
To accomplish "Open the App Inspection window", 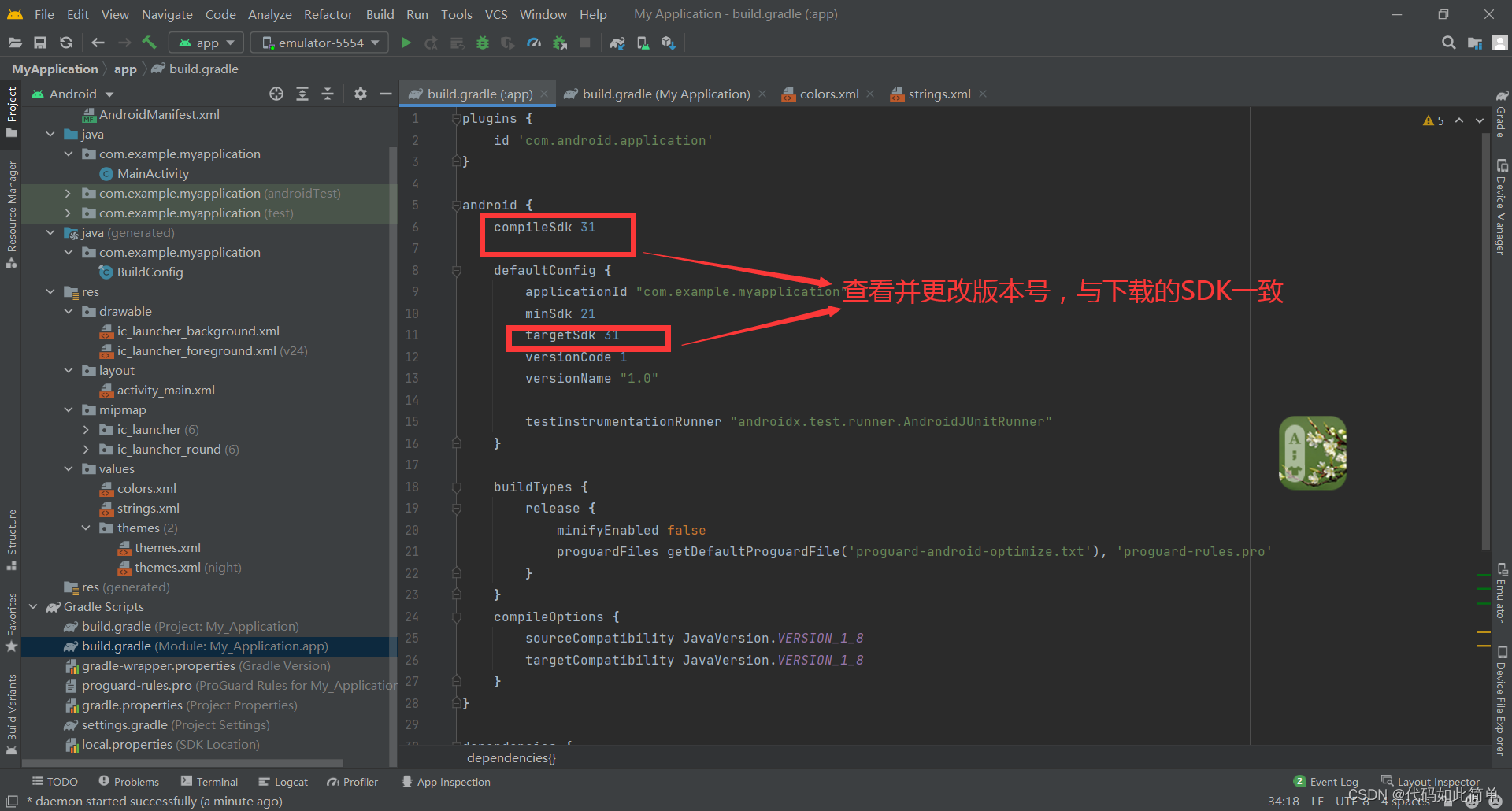I will coord(446,781).
